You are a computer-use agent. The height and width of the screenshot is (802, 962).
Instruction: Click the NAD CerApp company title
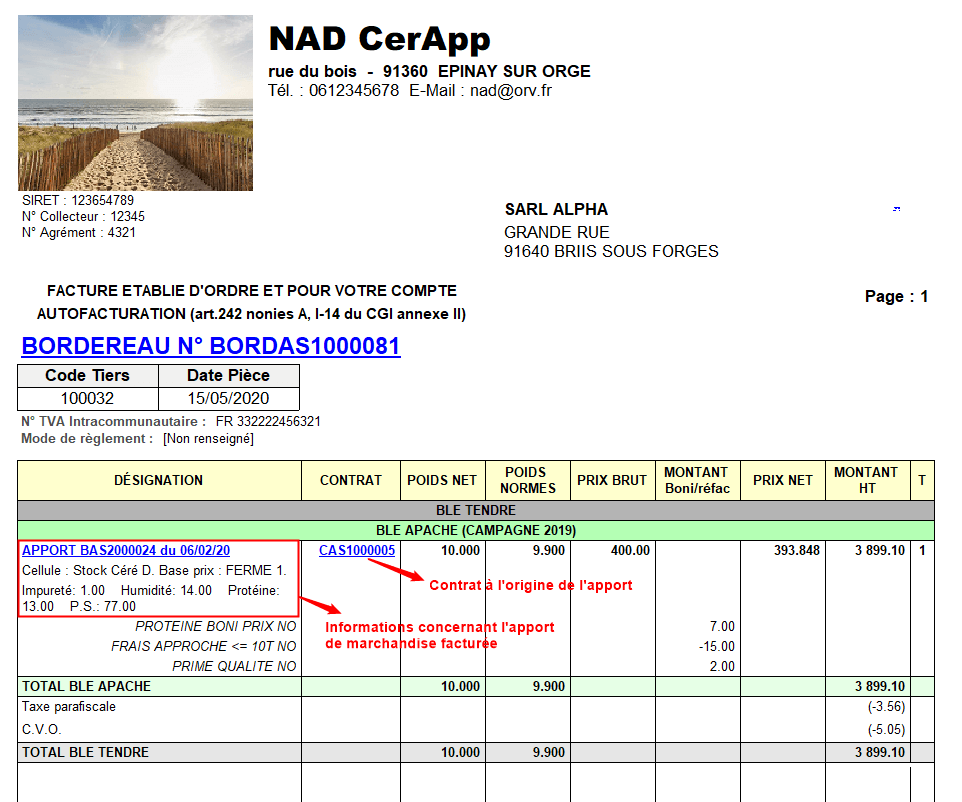[379, 39]
